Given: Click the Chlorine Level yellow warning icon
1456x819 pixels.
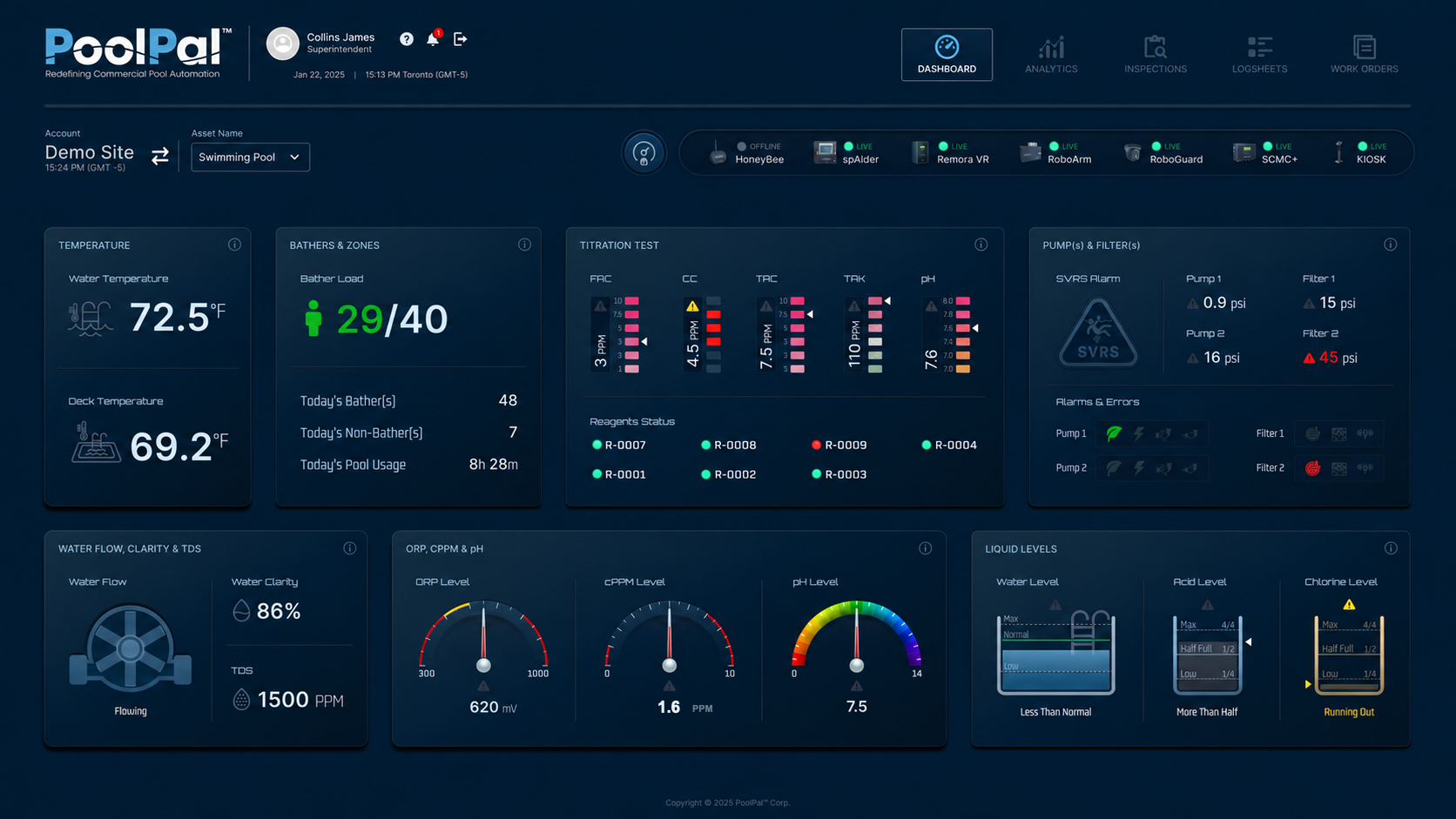Looking at the screenshot, I should tap(1349, 604).
